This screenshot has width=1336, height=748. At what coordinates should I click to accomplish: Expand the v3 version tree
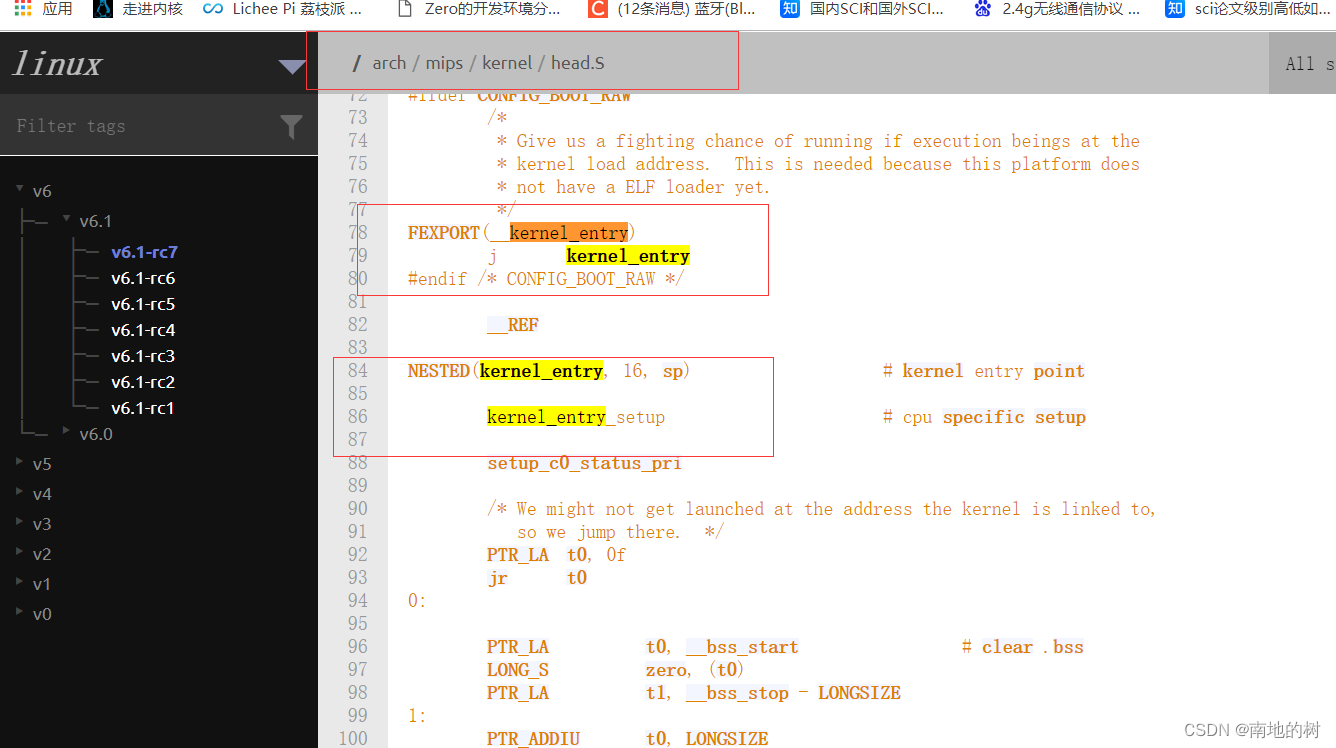20,522
